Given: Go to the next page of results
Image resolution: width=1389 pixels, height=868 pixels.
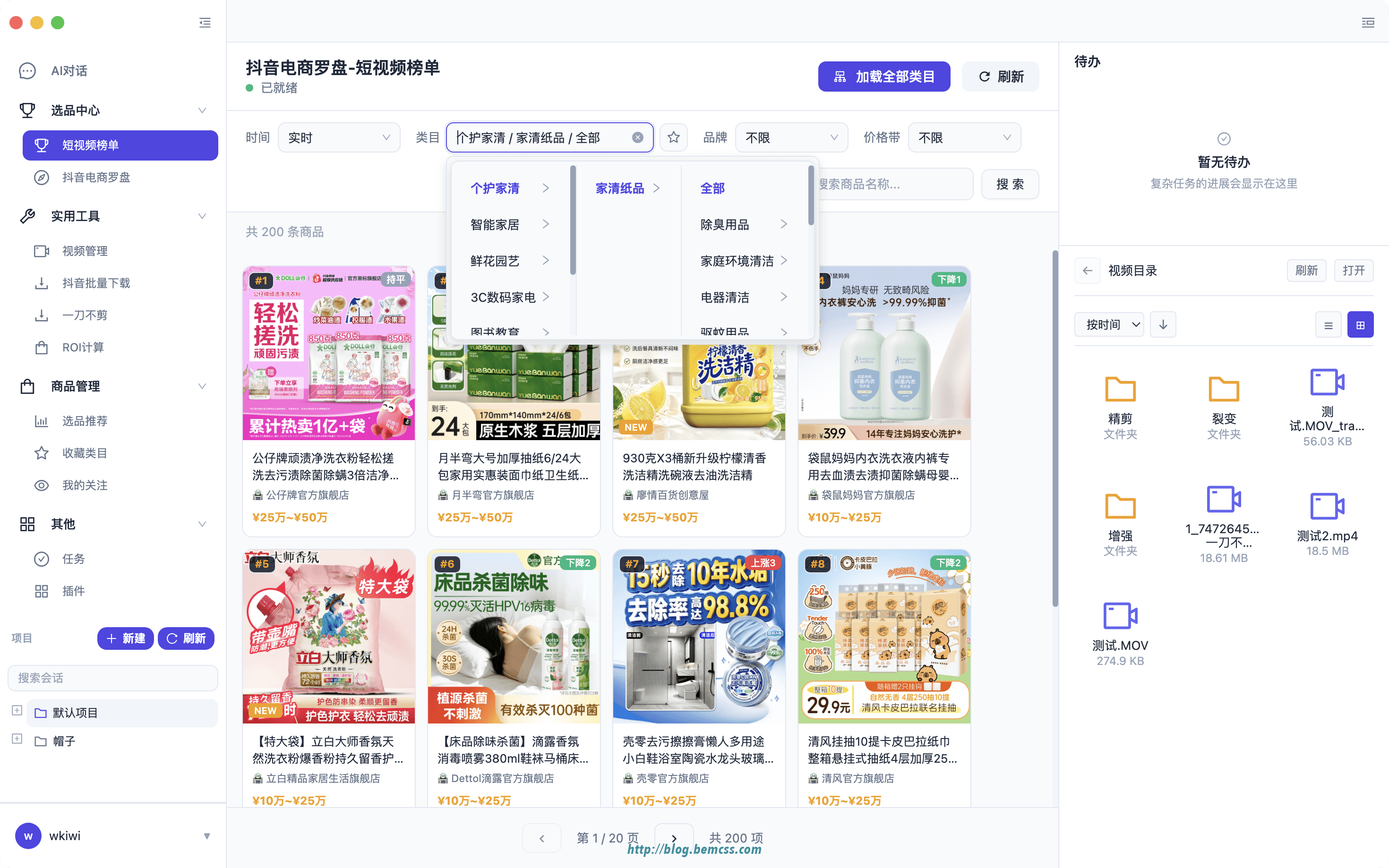Looking at the screenshot, I should tap(674, 838).
